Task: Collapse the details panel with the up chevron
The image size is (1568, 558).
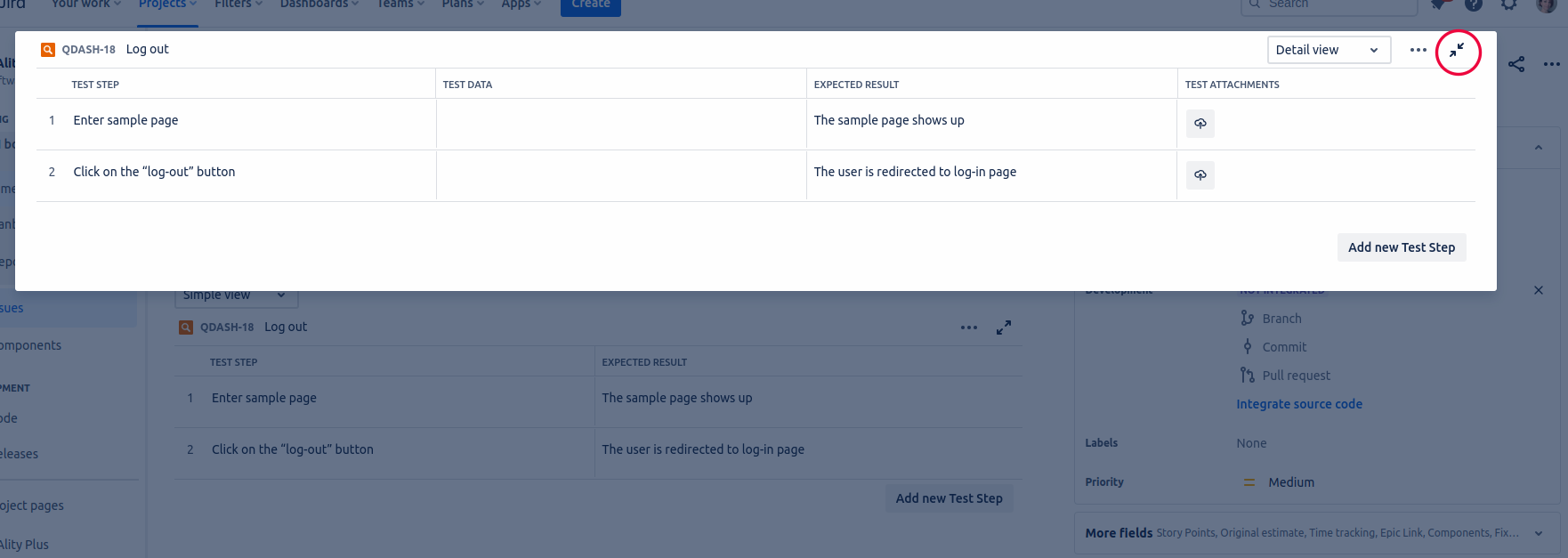Action: (1539, 148)
